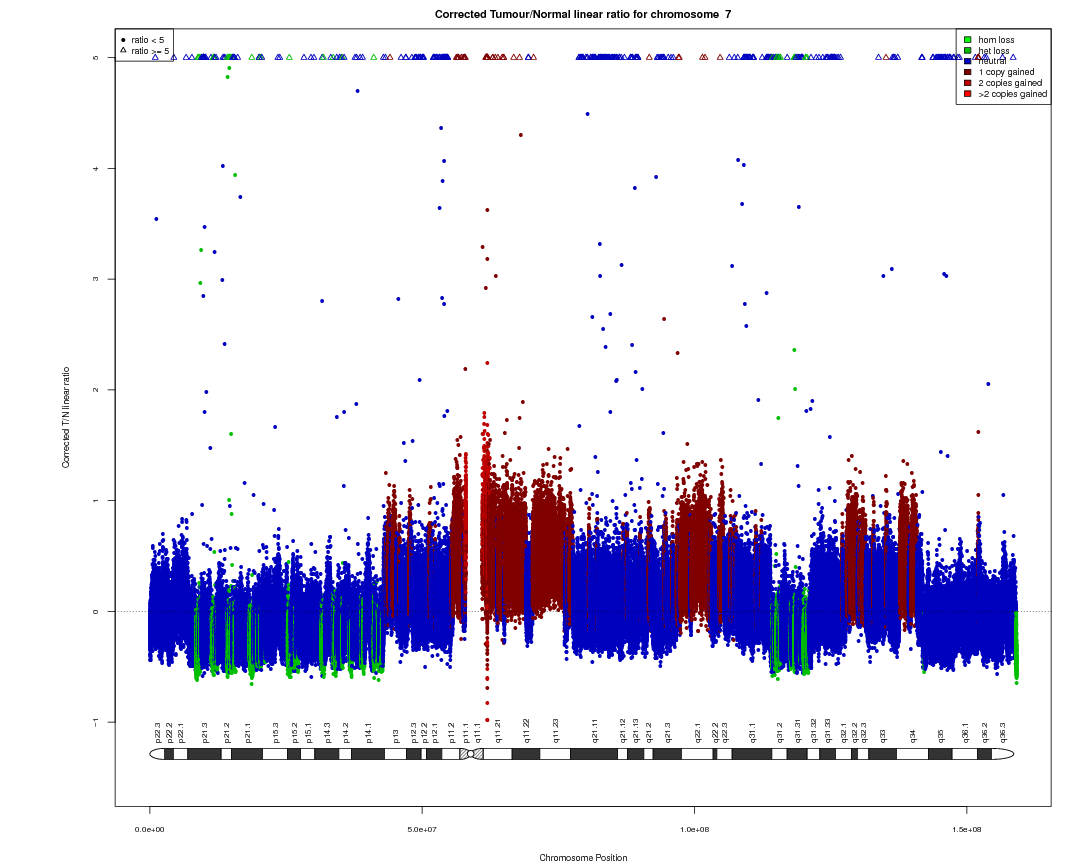Click the y-axis tick label 5
The width and height of the screenshot is (1080, 864).
[95, 58]
